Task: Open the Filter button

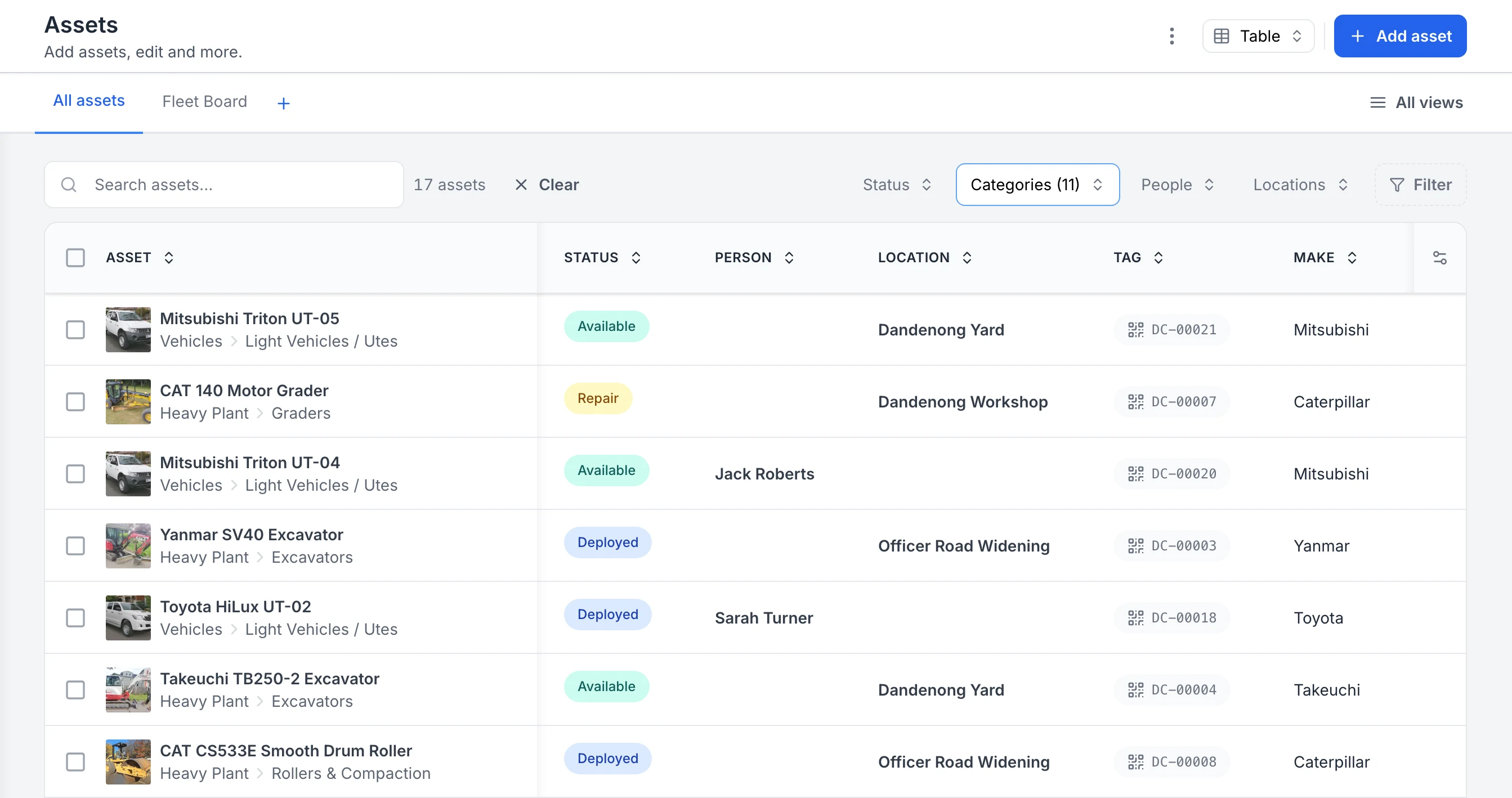Action: coord(1420,185)
